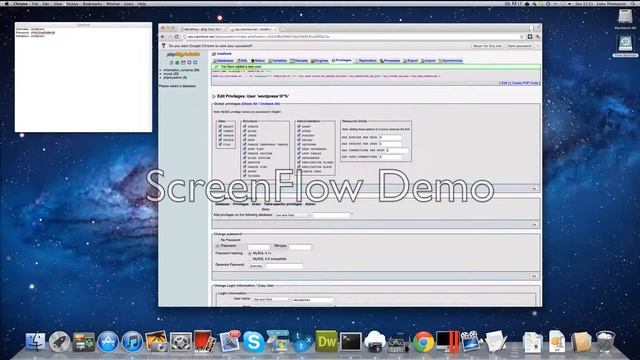Open the query window icon in phpMyAdmin sidebar
640x360 pixels.
click(x=183, y=62)
